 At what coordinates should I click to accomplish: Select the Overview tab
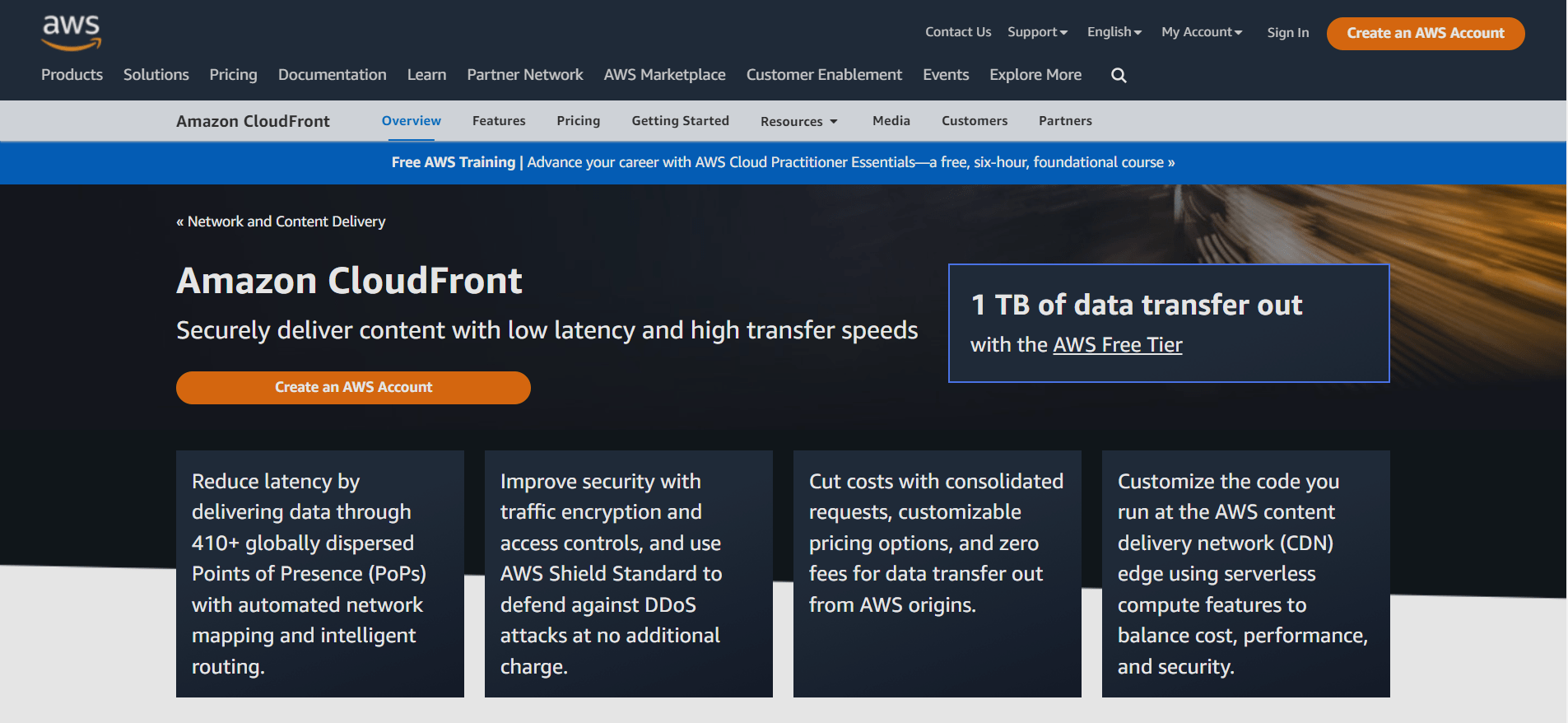coord(412,121)
